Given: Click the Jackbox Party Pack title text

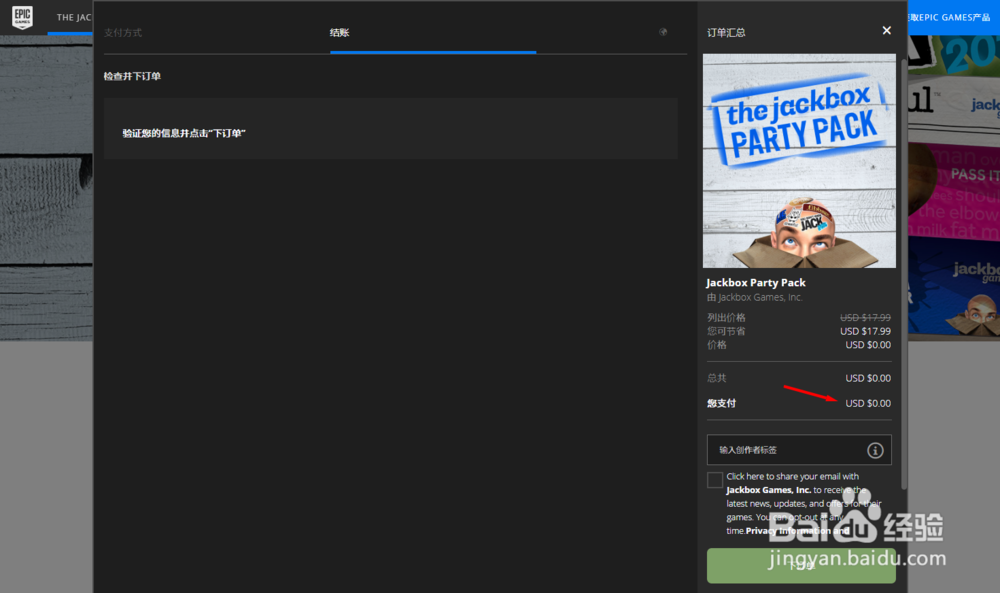Looking at the screenshot, I should 756,282.
